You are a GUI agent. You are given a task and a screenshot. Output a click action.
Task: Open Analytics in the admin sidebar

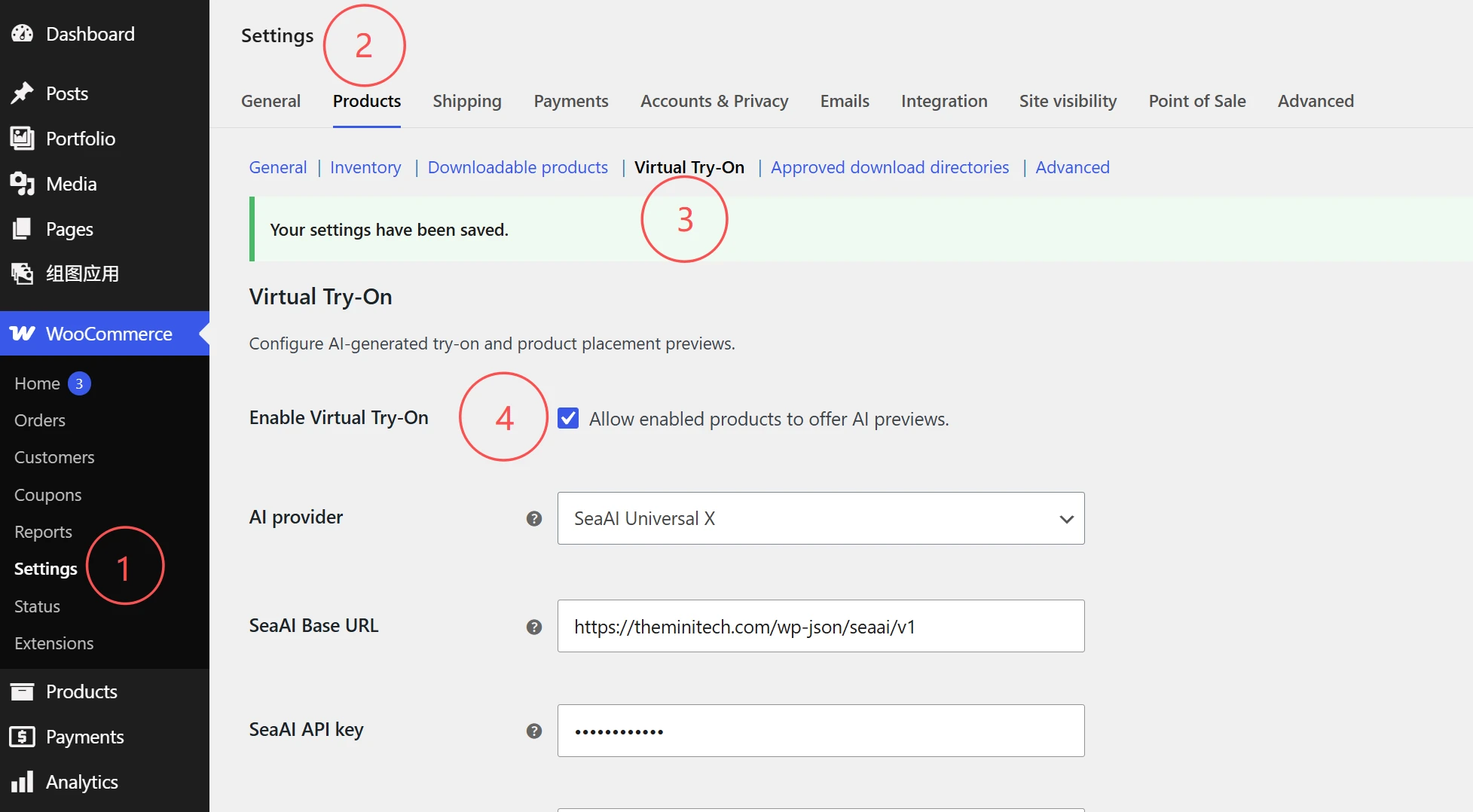(x=82, y=782)
